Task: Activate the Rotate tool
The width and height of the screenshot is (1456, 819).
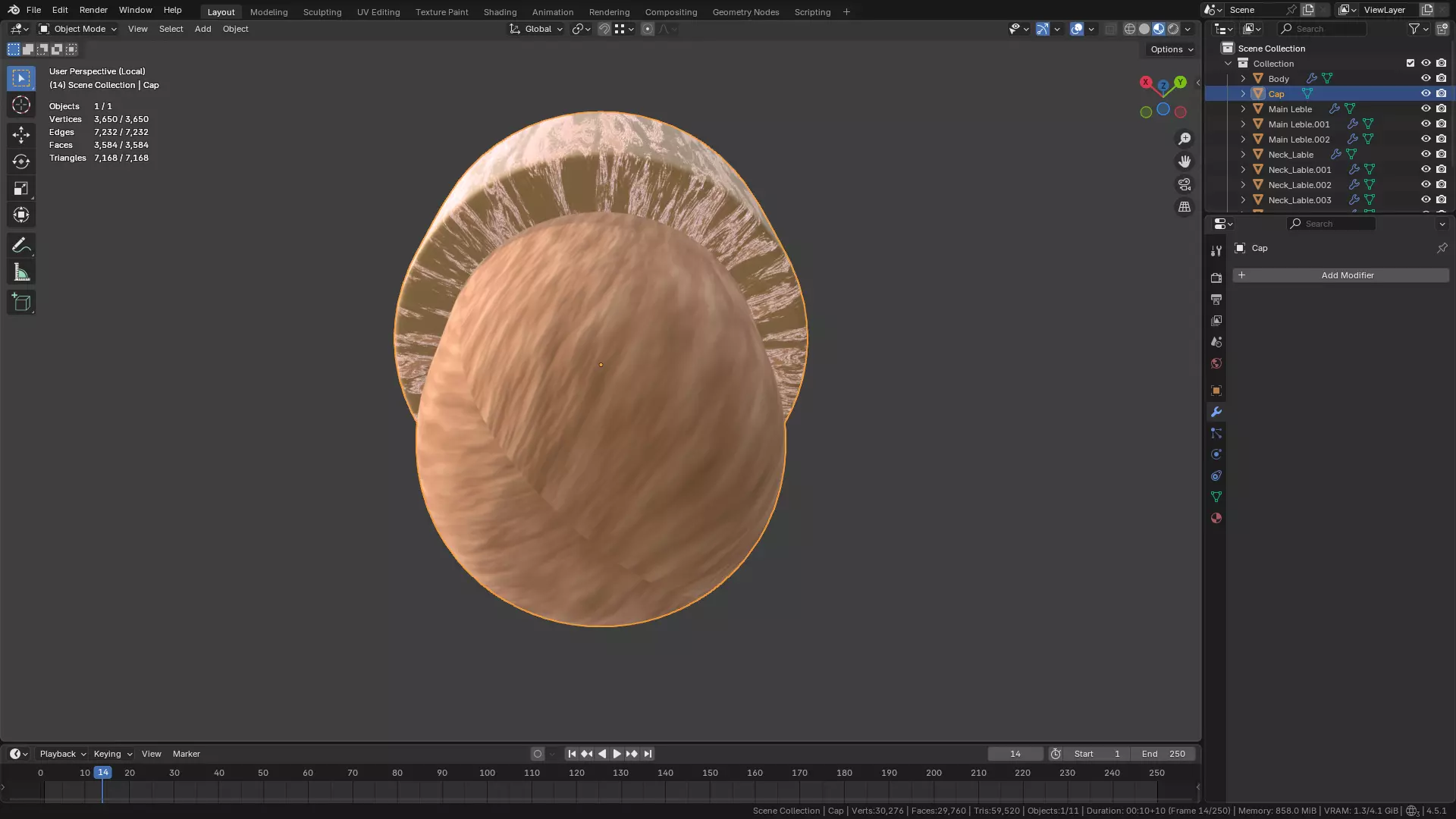Action: click(21, 162)
